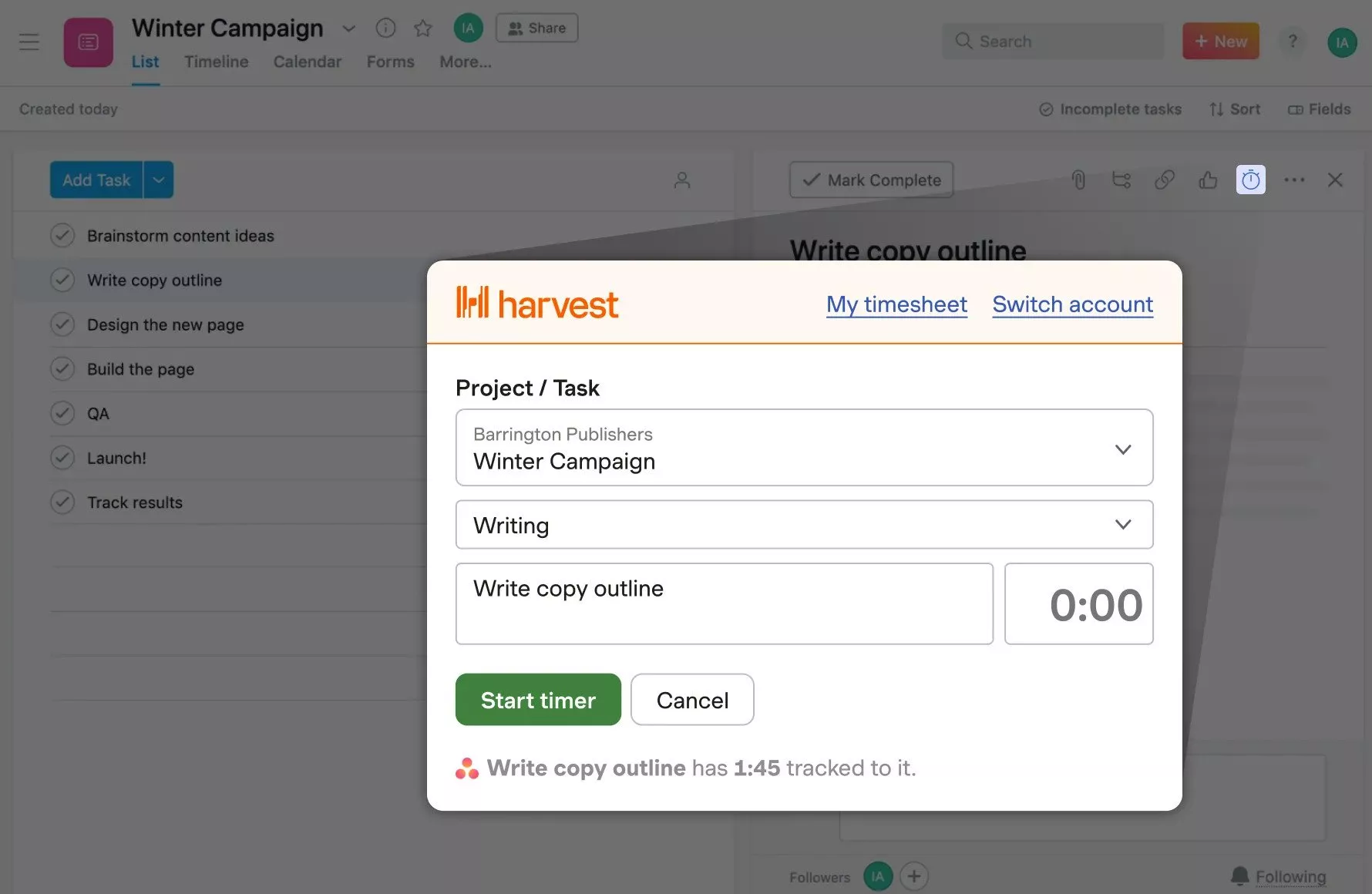Open the Calendar tab
The width and height of the screenshot is (1372, 894).
[x=307, y=62]
